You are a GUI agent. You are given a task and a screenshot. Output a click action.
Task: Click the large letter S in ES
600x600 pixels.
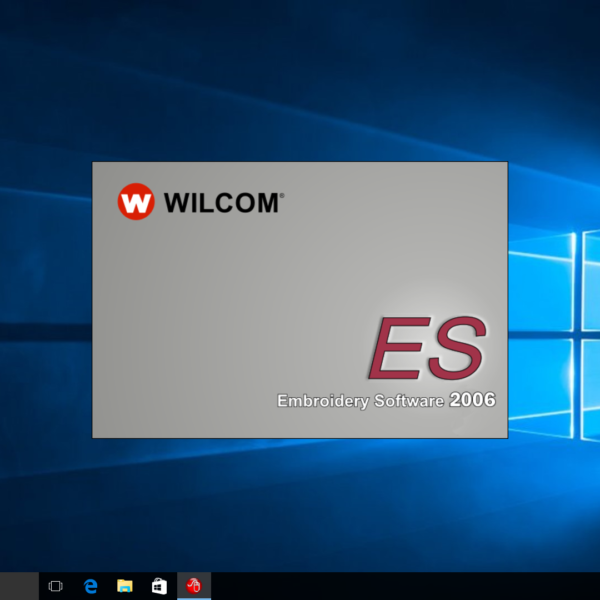point(458,349)
